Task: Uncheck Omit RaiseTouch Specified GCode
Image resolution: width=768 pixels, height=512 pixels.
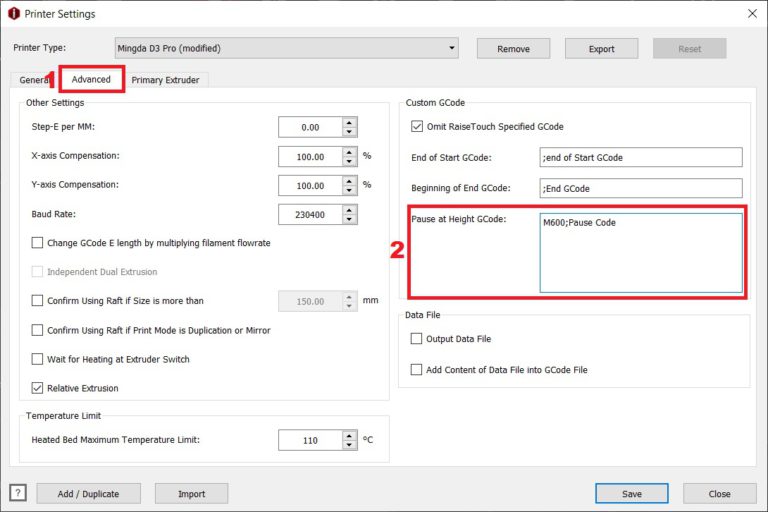Action: 417,127
